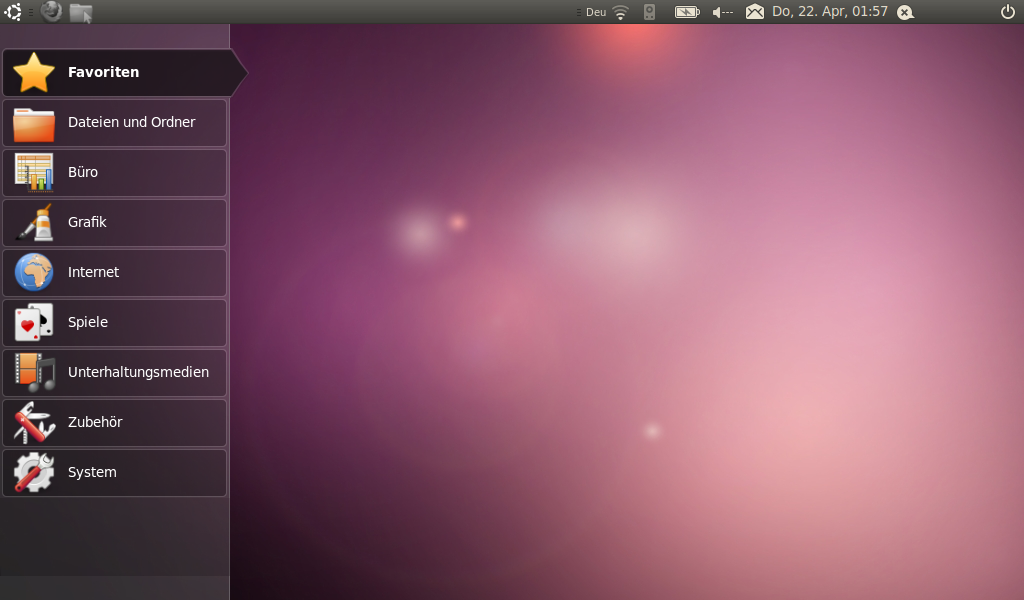Open the System category
The width and height of the screenshot is (1024, 600).
coord(114,473)
